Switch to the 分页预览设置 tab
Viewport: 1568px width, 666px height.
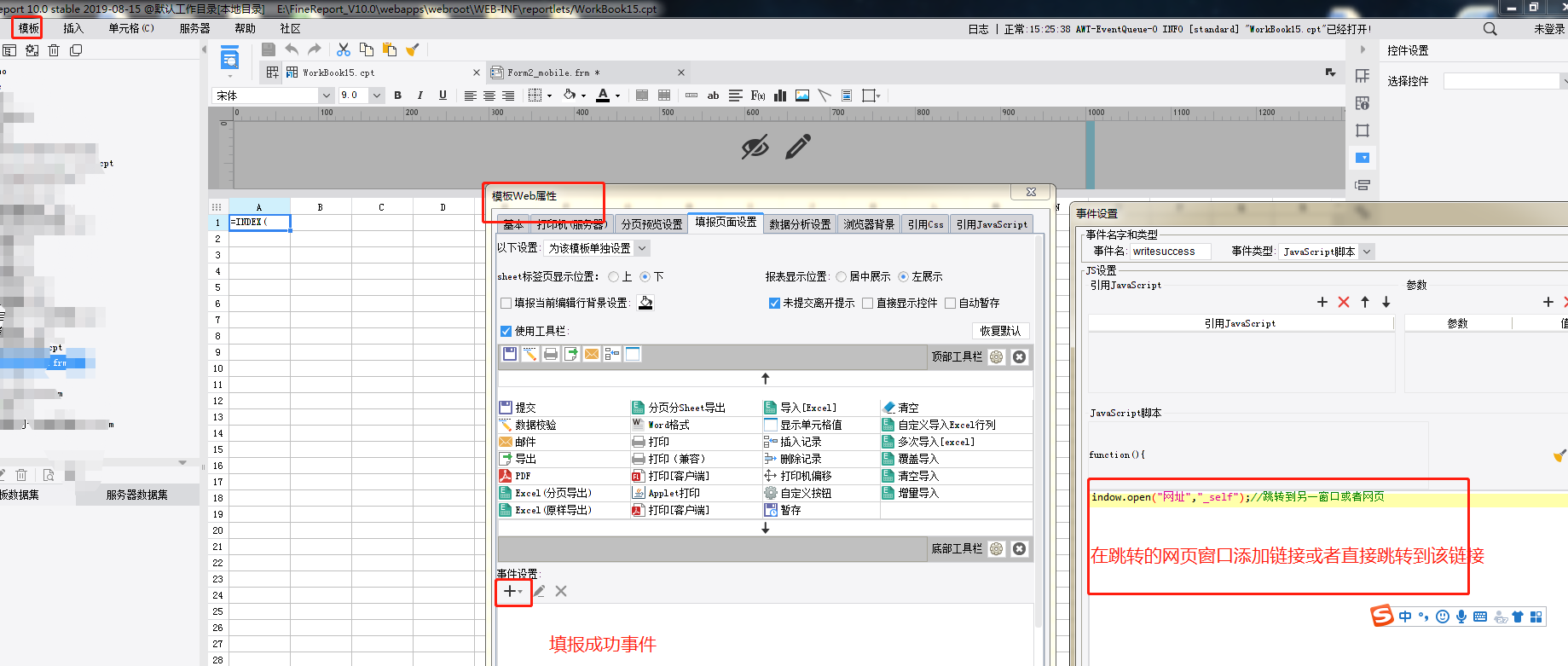click(x=651, y=224)
